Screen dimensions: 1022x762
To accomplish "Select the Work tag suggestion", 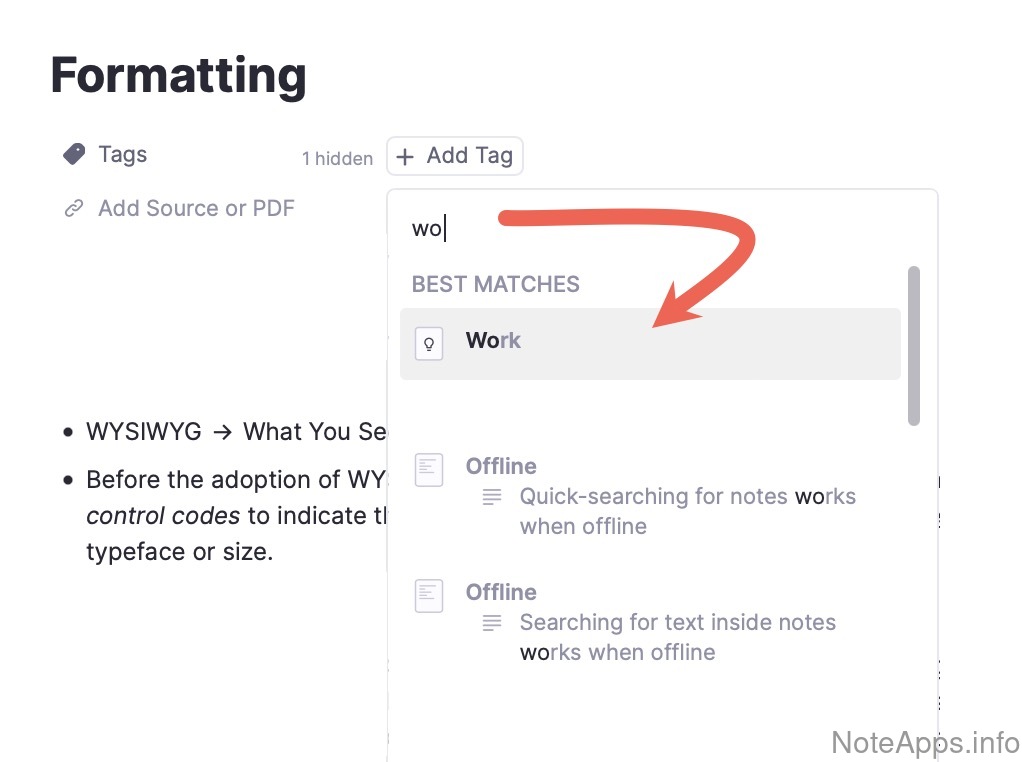I will (x=650, y=343).
